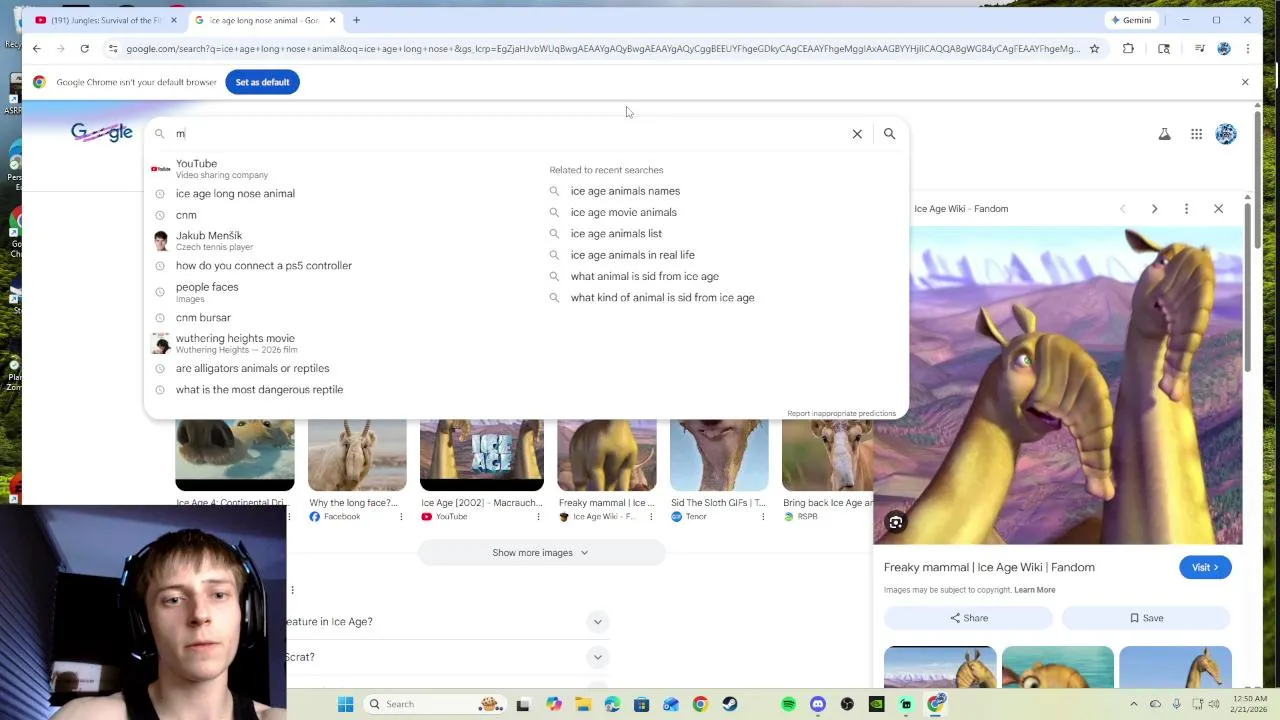
Task: Open the Windows Start menu
Action: click(x=345, y=704)
